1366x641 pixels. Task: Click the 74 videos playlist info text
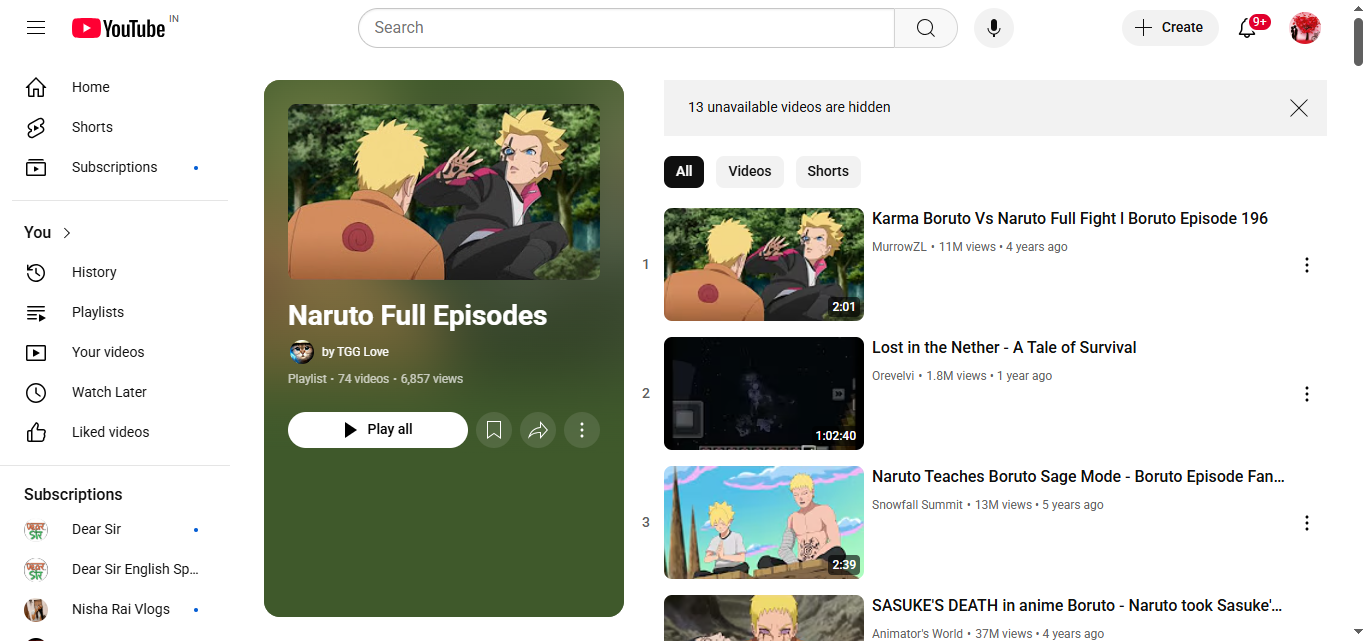(x=363, y=379)
